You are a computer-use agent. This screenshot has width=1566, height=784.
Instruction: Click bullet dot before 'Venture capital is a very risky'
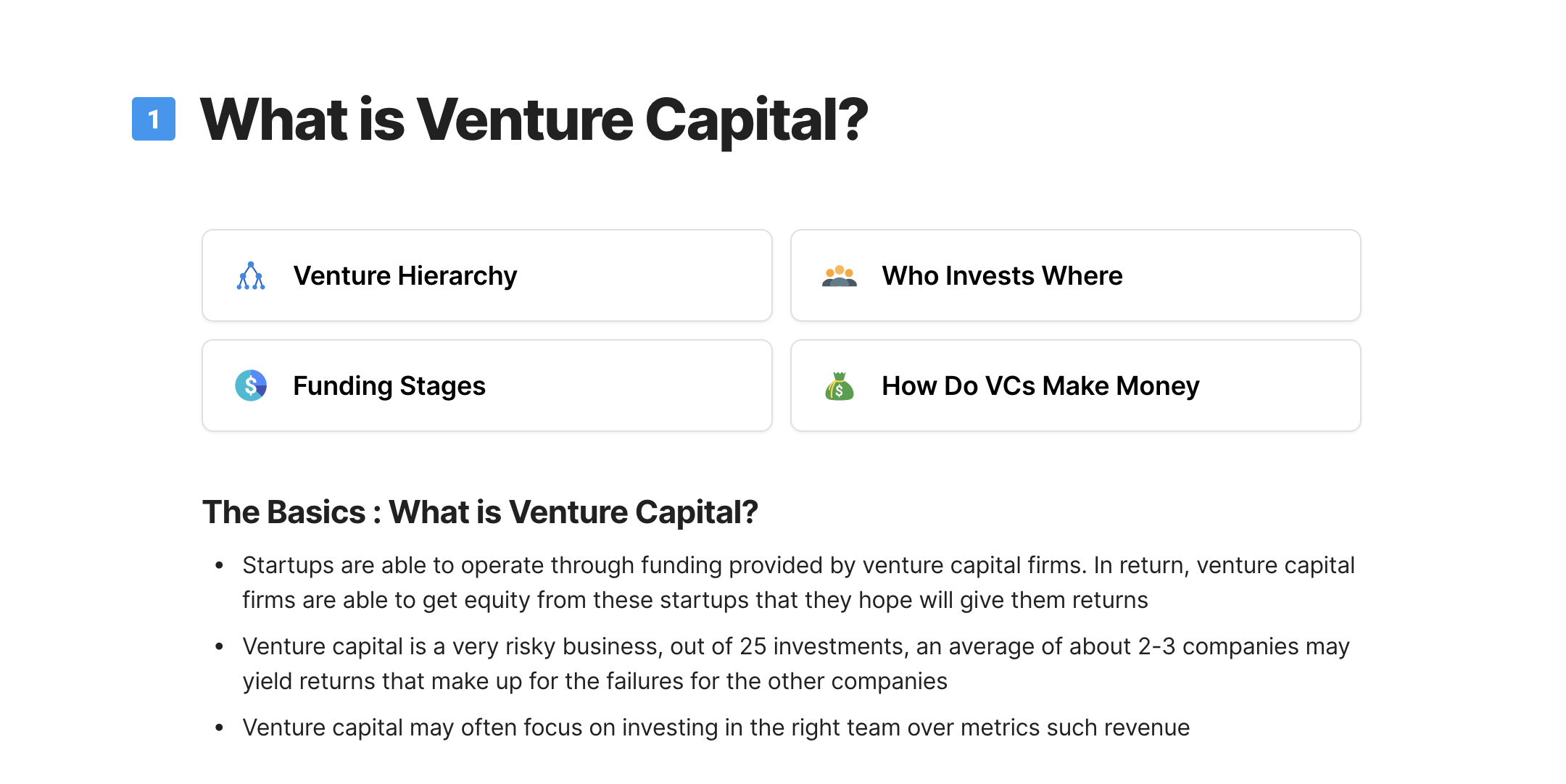click(x=220, y=646)
